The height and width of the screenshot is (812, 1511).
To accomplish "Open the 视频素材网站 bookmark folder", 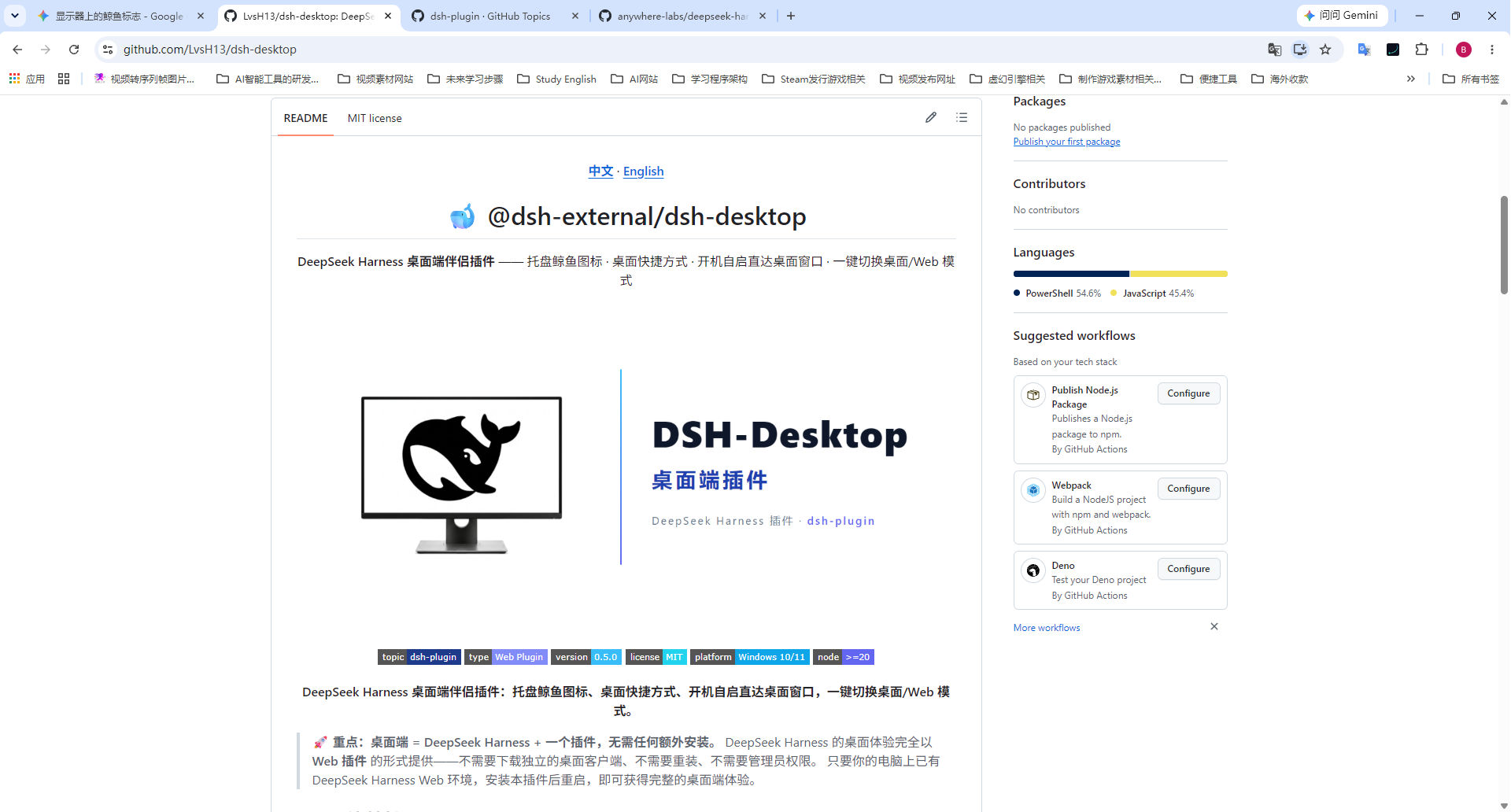I will [x=375, y=79].
